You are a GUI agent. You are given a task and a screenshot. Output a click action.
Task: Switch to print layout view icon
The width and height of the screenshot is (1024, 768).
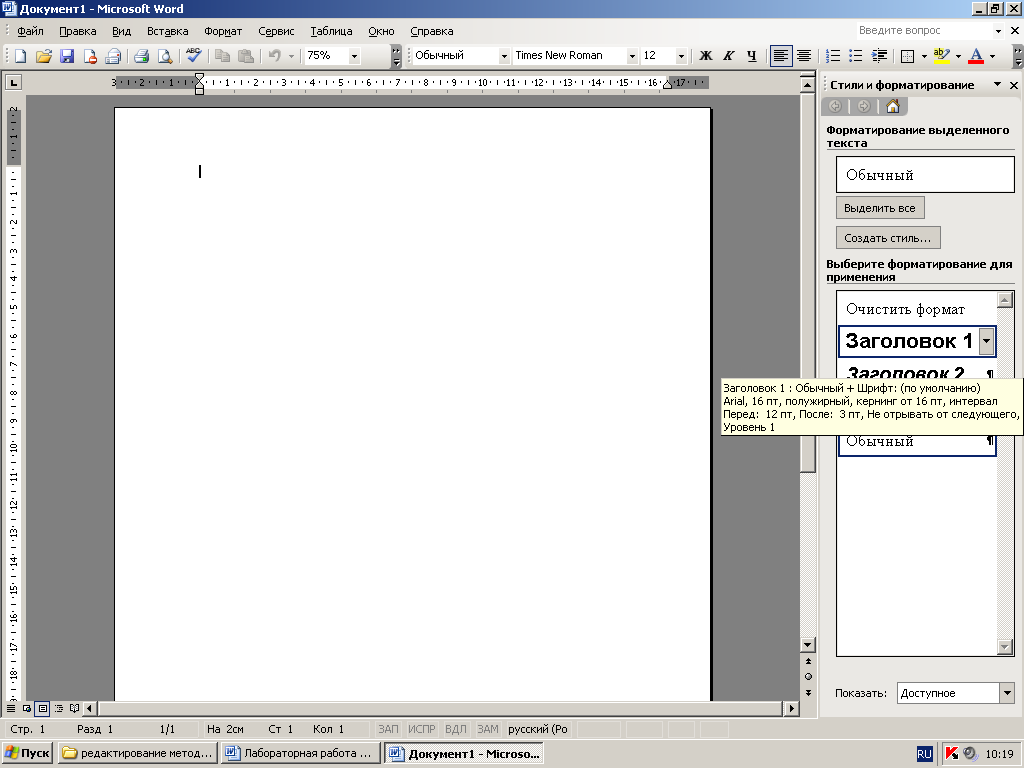pyautogui.click(x=42, y=708)
